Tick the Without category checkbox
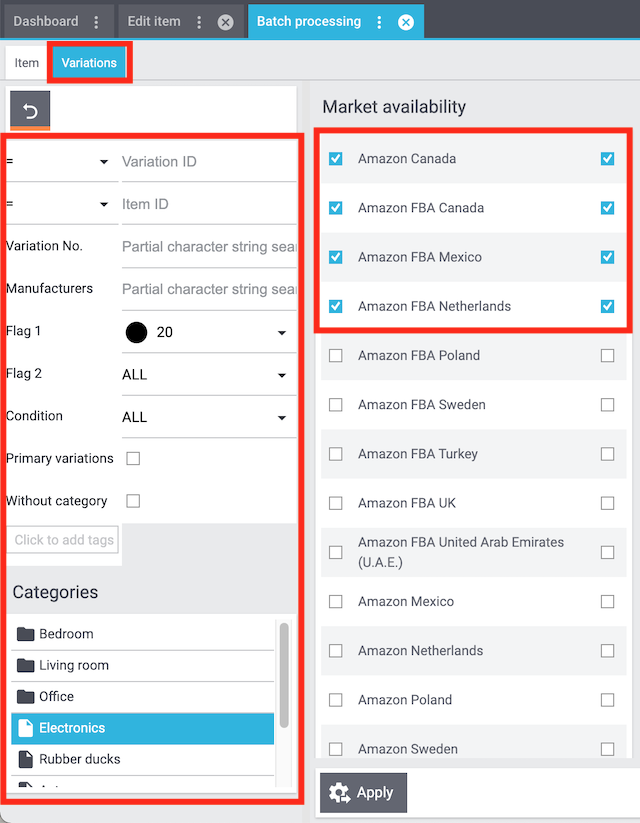Image resolution: width=640 pixels, height=823 pixels. click(133, 501)
